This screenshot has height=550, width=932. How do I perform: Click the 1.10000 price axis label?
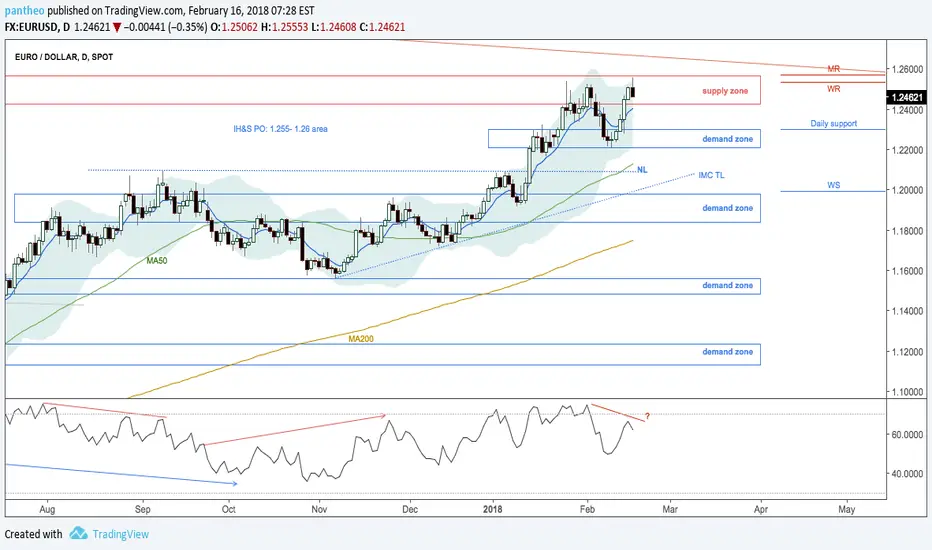pos(906,392)
